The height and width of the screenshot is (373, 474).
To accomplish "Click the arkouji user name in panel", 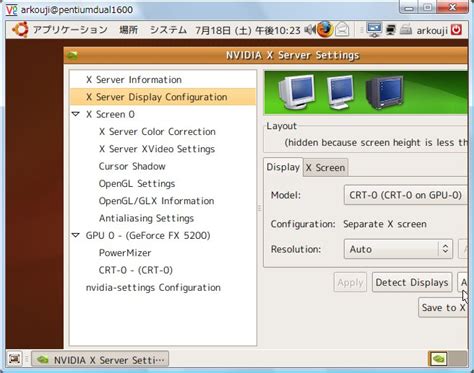I will [x=432, y=30].
